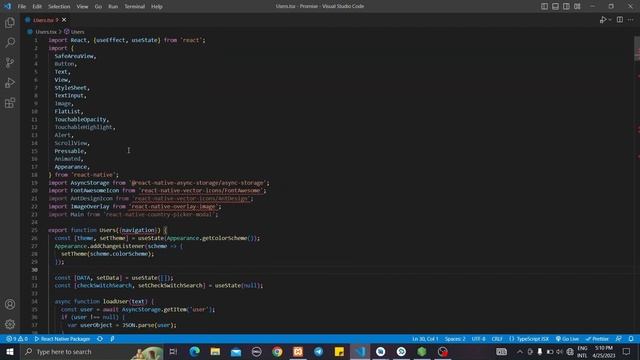The image size is (640, 360).
Task: Click the VS Code logo icon
Action: [x=7, y=6]
